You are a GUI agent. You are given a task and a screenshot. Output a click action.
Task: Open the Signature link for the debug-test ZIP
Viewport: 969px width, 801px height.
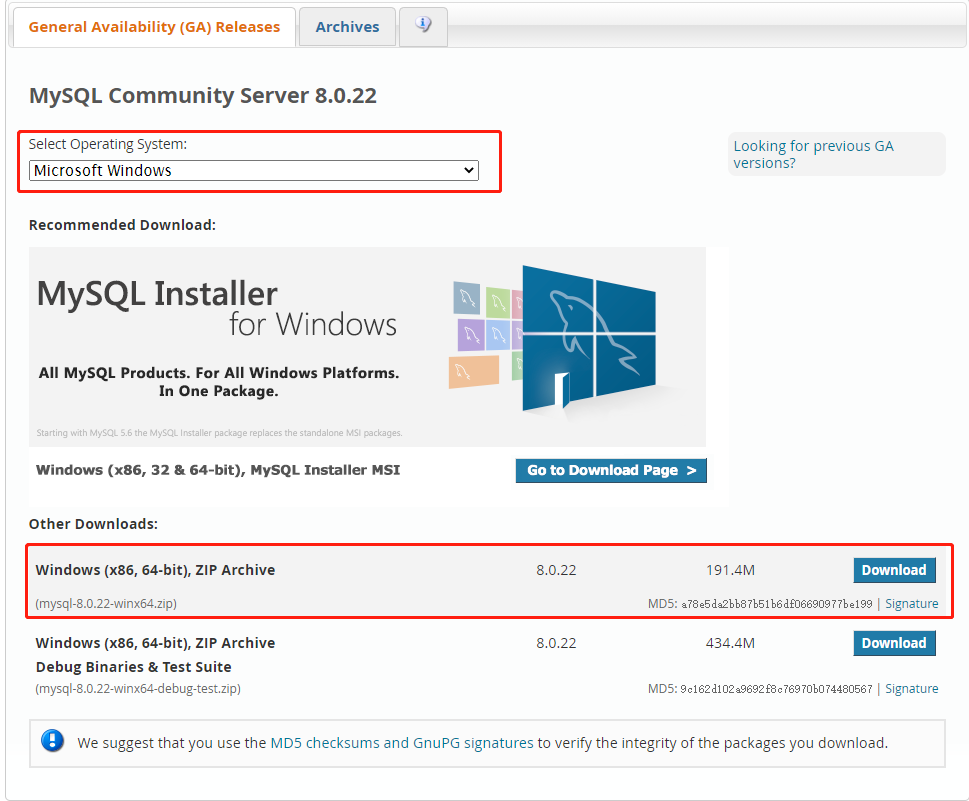point(911,689)
